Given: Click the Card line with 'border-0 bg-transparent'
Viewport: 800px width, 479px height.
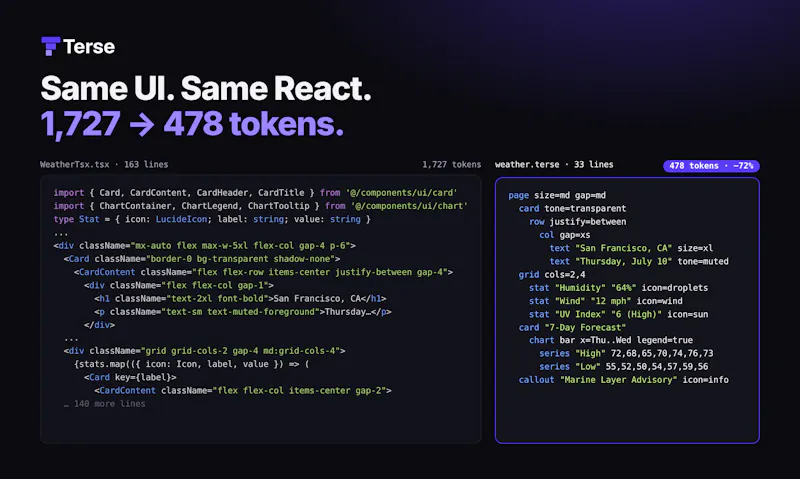Looking at the screenshot, I should point(202,259).
